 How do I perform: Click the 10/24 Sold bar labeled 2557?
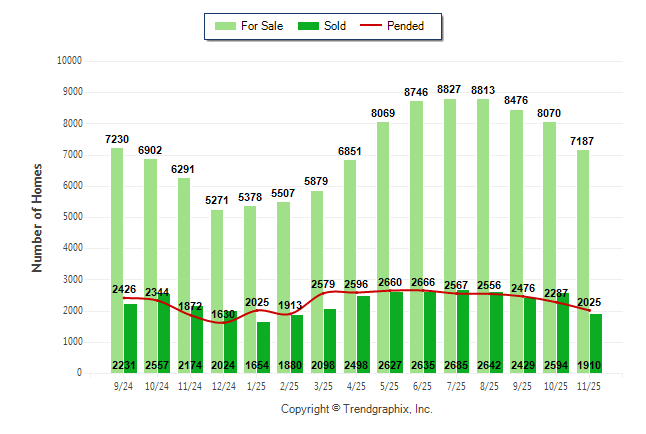click(x=163, y=332)
